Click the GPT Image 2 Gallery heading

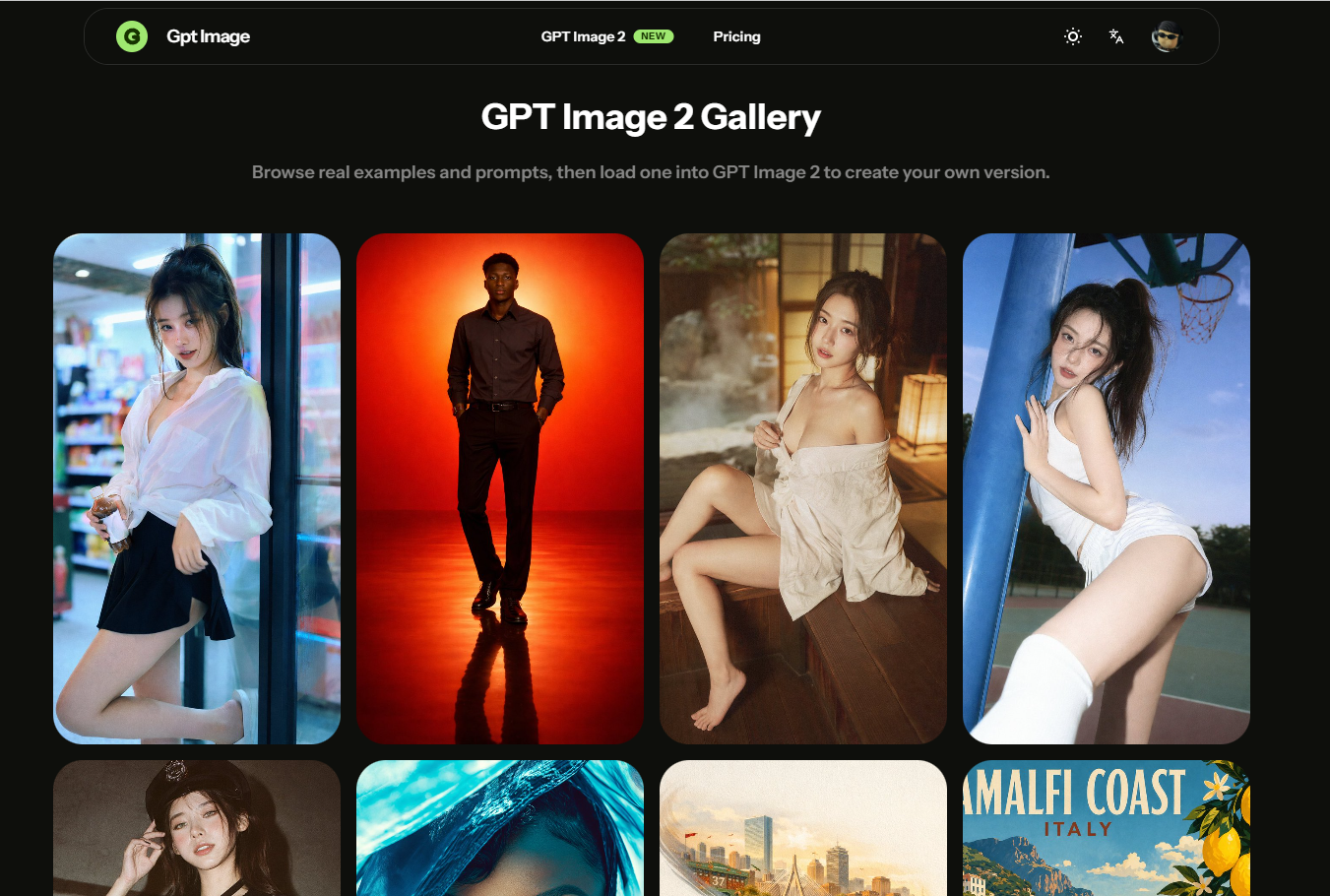pyautogui.click(x=650, y=116)
